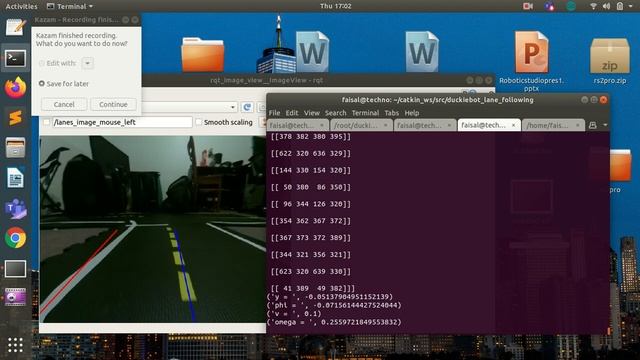Open Terminal app menu in top bar
This screenshot has width=640, height=360.
click(70, 6)
